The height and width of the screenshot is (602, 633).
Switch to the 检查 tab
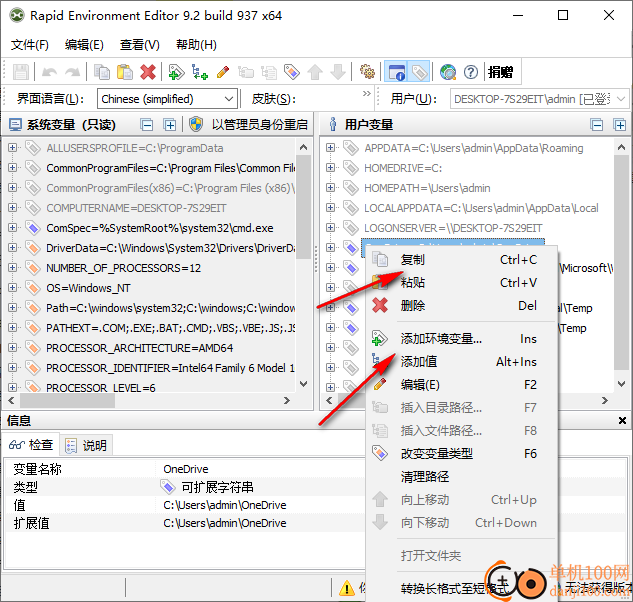pos(31,445)
